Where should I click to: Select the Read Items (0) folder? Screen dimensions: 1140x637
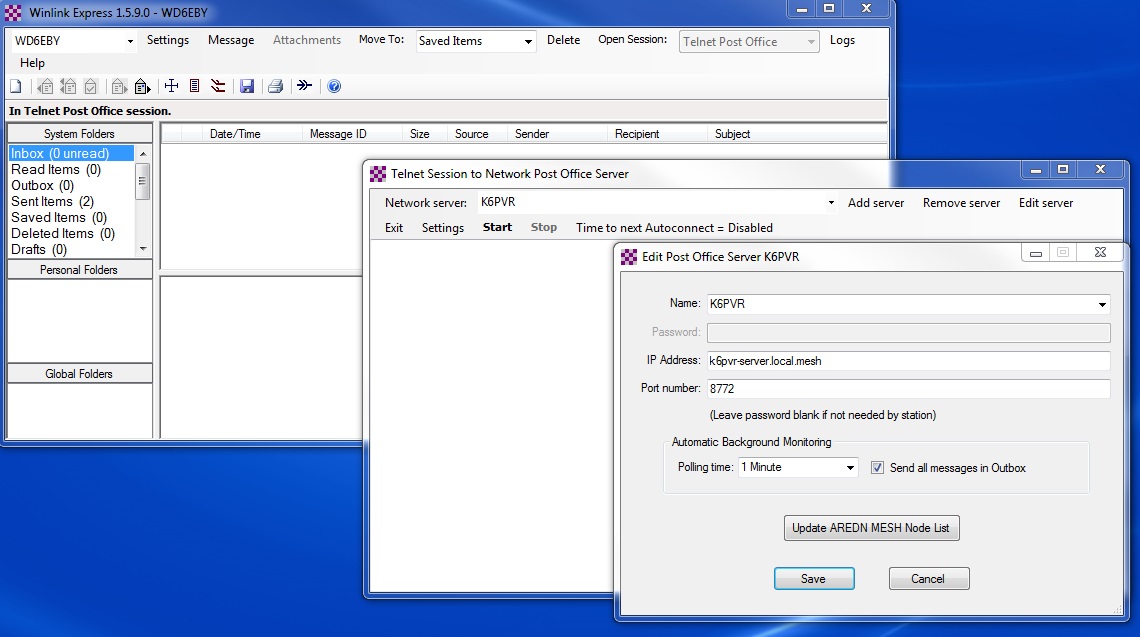pyautogui.click(x=56, y=169)
